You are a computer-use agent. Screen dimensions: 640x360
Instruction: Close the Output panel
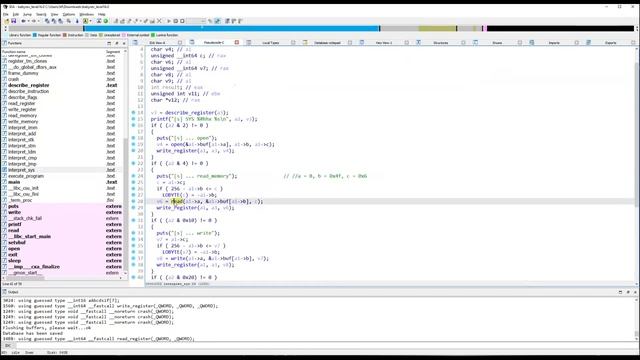[635, 292]
